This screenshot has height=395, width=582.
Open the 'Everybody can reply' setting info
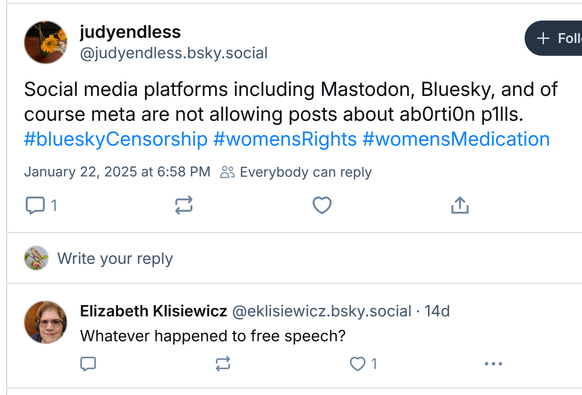pyautogui.click(x=296, y=172)
